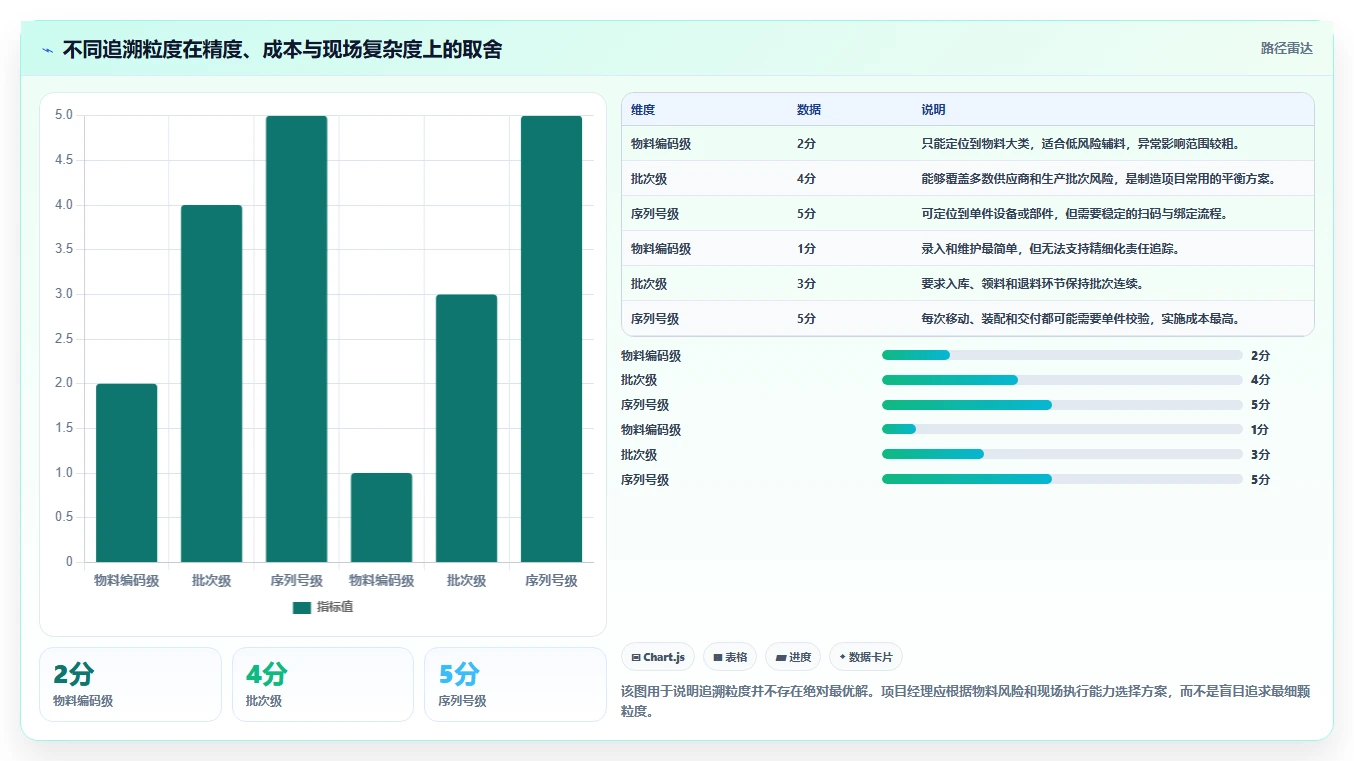Open the 4分 批次级 data card
Viewport: 1354px width, 761px height.
pyautogui.click(x=323, y=684)
